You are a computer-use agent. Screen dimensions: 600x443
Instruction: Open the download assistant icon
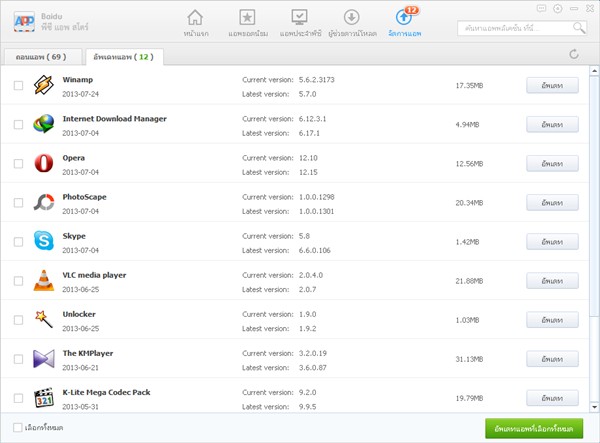pos(351,18)
